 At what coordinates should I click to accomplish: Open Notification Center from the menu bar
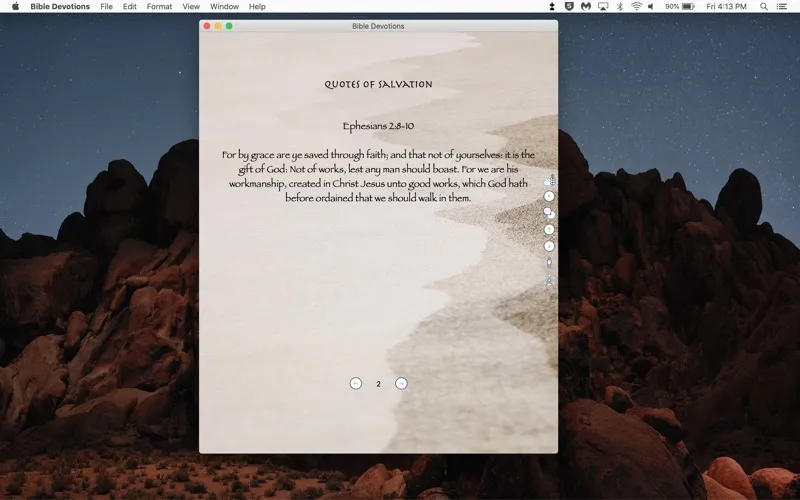click(x=782, y=7)
